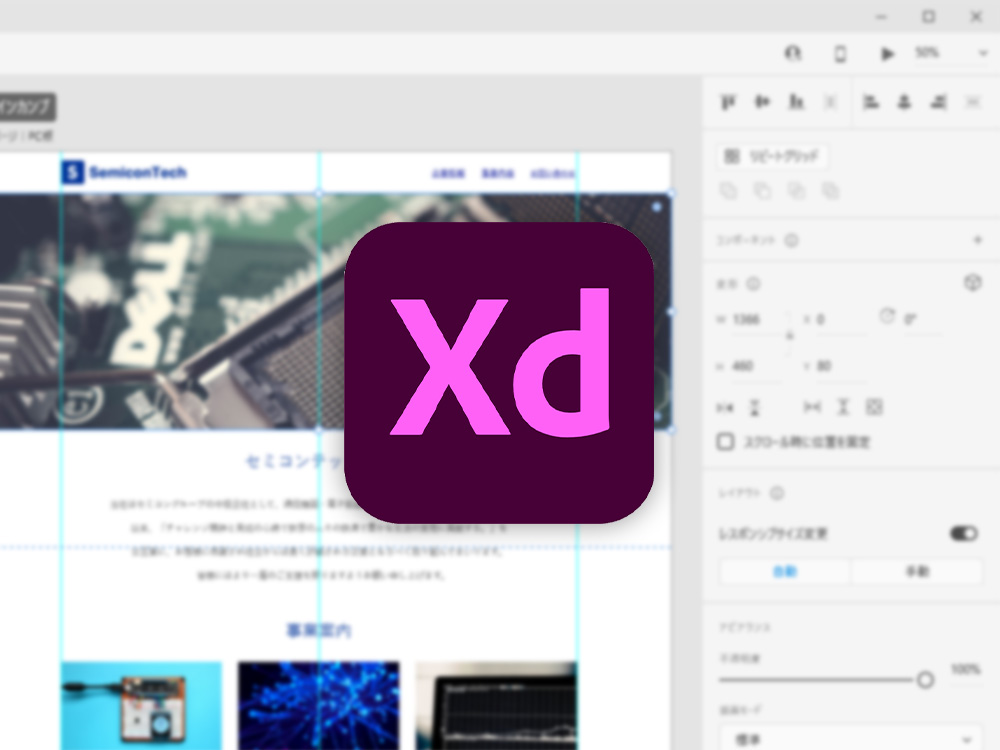
Task: Show Component section info icon
Action: (x=791, y=240)
